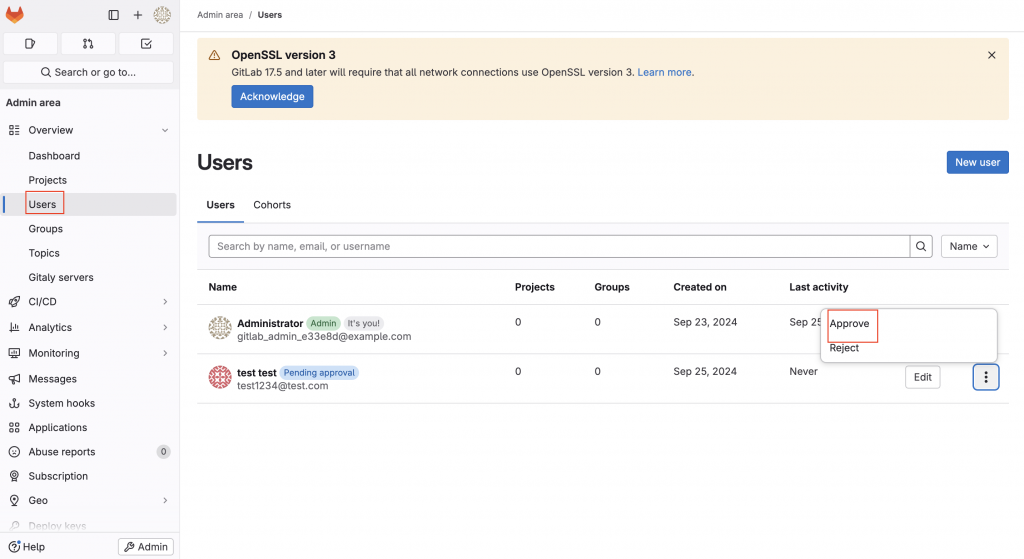Click the GitLab fox logo

(x=15, y=15)
